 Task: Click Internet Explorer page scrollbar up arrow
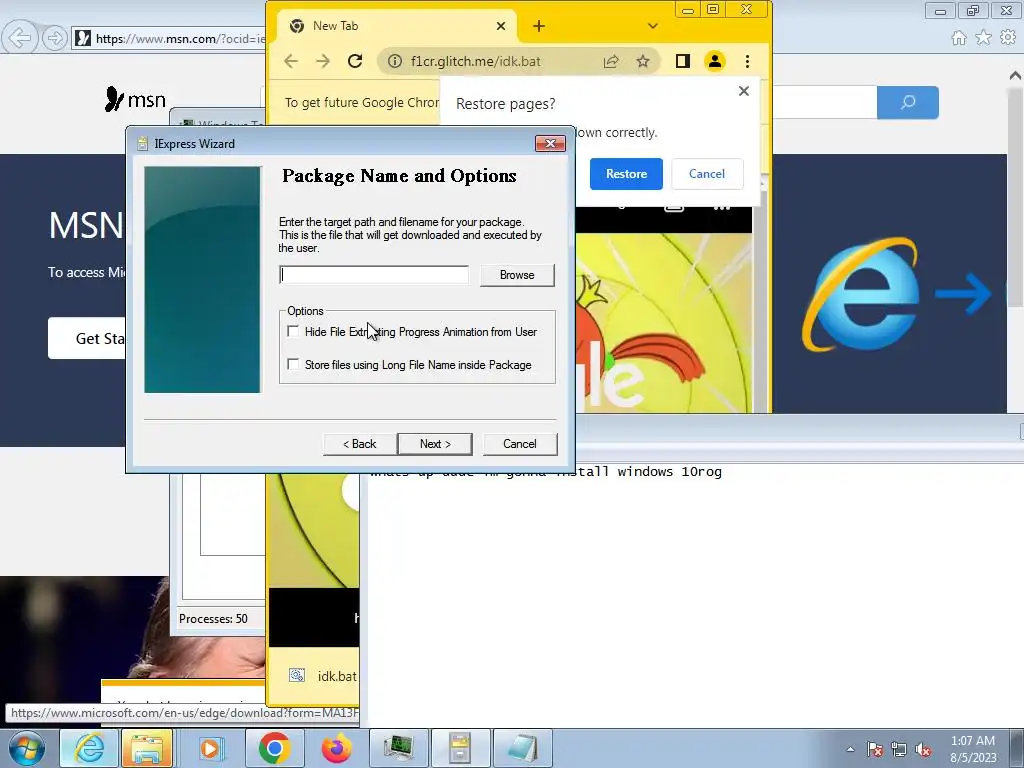coord(1016,76)
